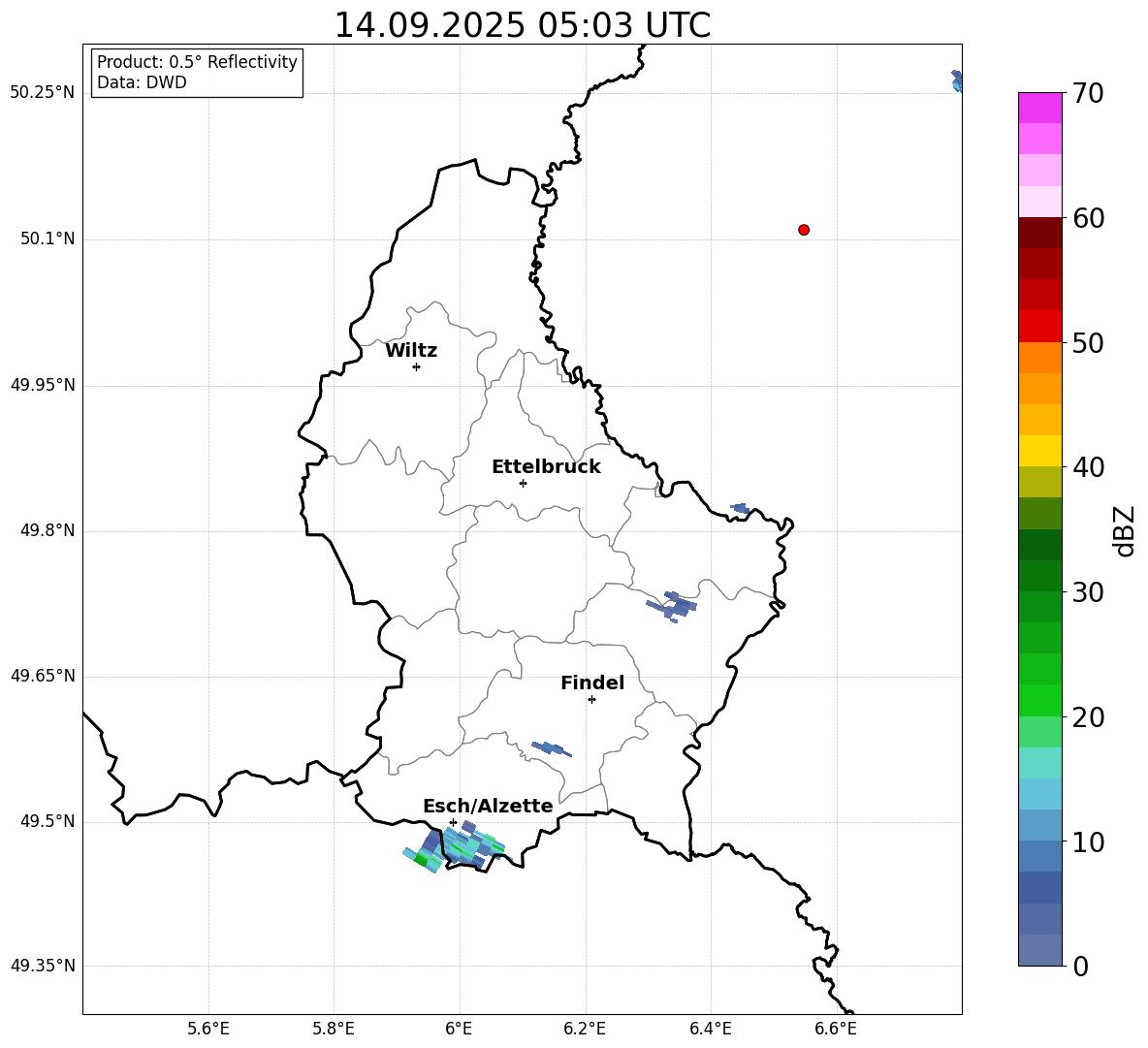The width and height of the screenshot is (1148, 1048).
Task: Click the red radar site dot
Action: click(803, 230)
